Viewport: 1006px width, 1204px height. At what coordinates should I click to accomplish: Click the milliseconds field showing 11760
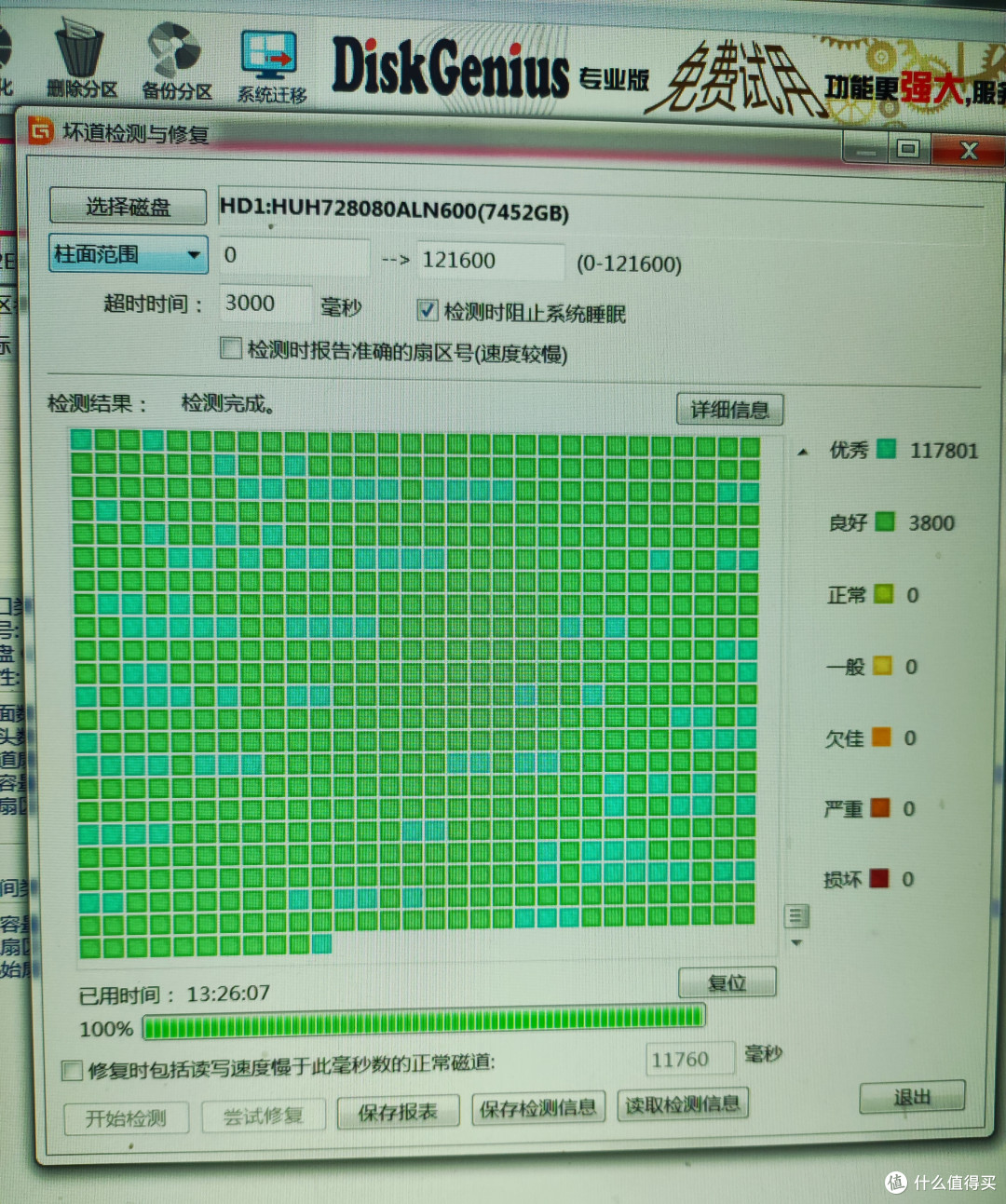[x=690, y=1060]
